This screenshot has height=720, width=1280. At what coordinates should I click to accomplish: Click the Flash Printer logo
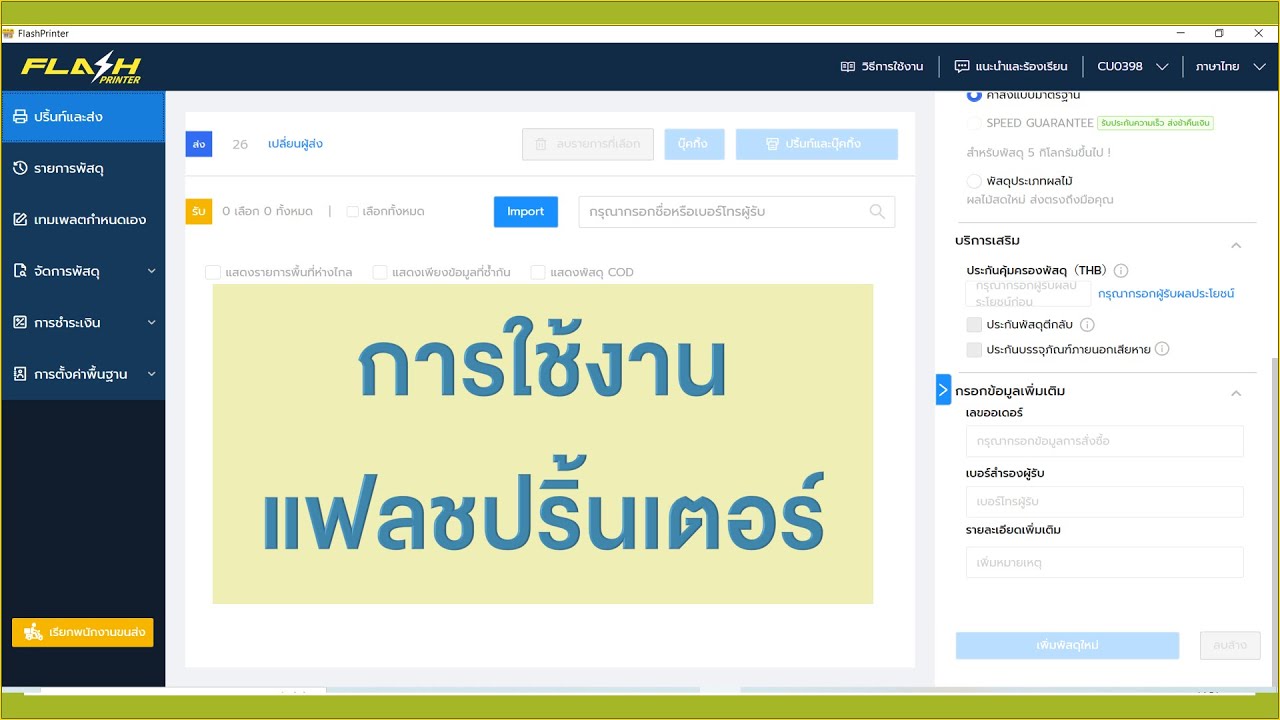pos(82,67)
